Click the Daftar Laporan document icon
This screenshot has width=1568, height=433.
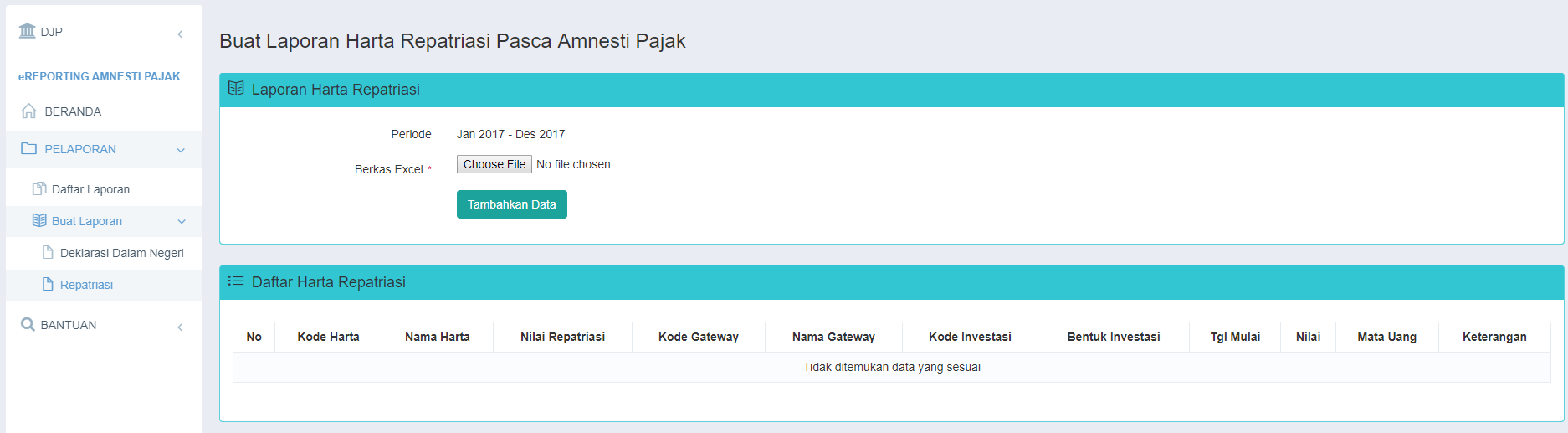point(38,189)
